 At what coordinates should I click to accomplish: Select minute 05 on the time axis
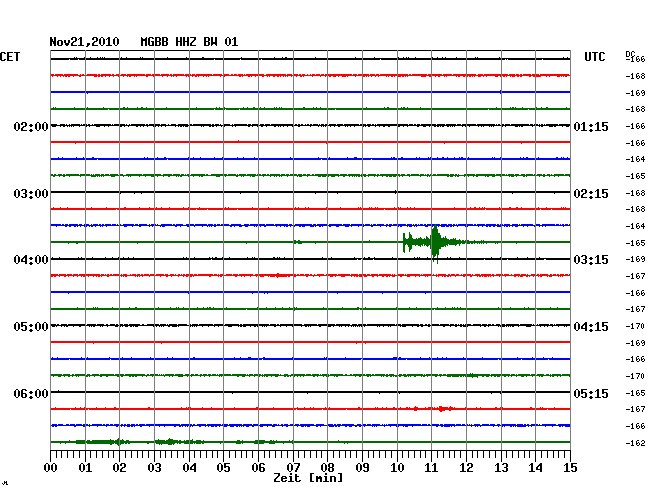coord(223,467)
